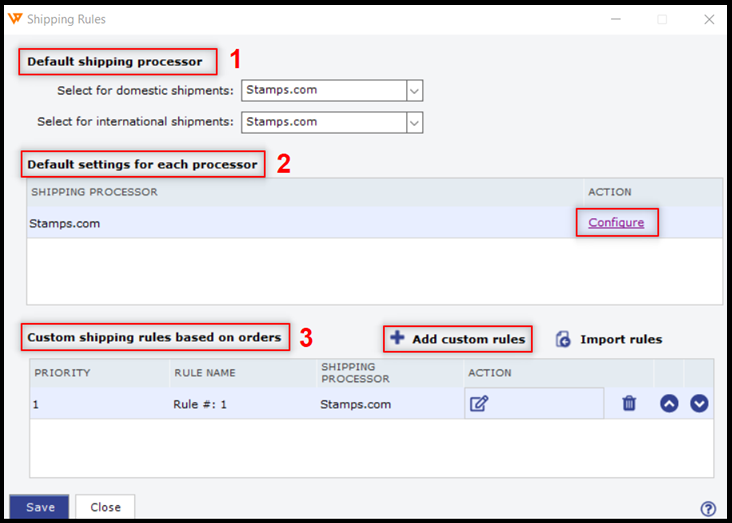Click the international shipments Stamps.com field
Screen dimensions: 732x523
point(323,122)
